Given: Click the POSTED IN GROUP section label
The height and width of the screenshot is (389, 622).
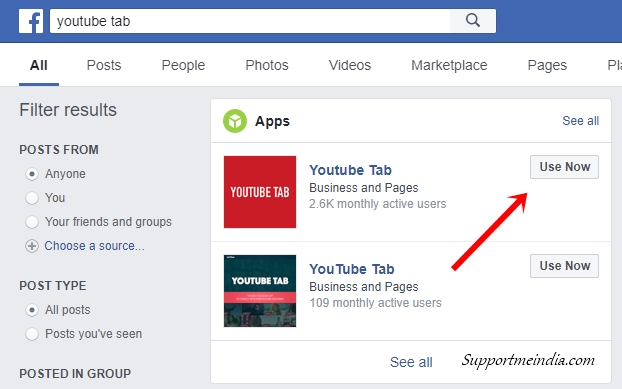Looking at the screenshot, I should coord(75,374).
